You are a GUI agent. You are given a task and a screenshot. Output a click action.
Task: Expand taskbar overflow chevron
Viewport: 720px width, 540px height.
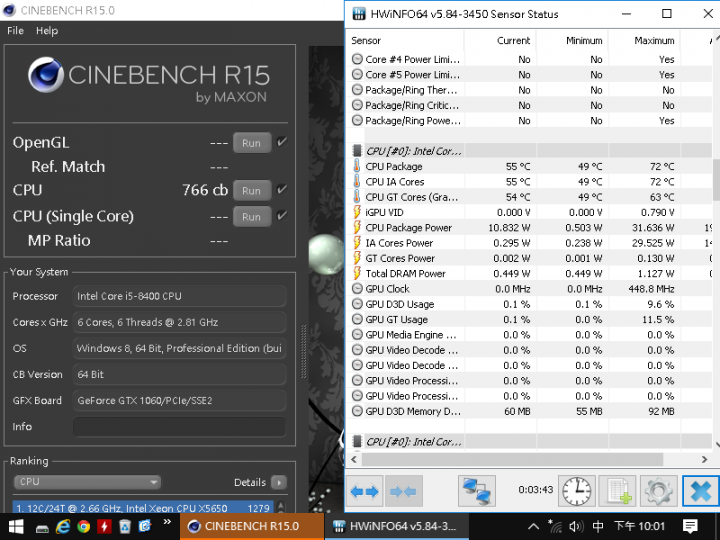167,522
